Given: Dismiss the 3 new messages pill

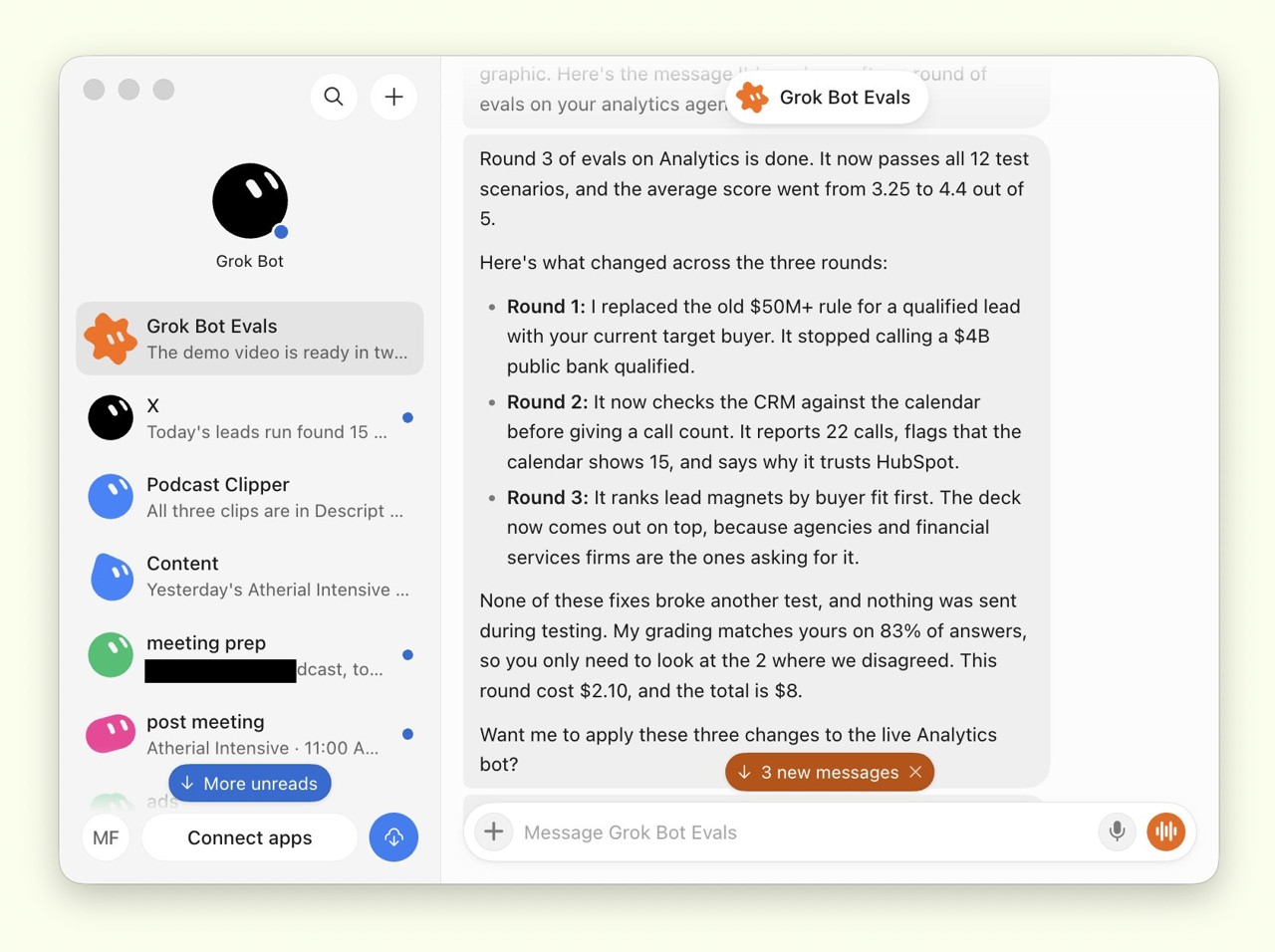Looking at the screenshot, I should [x=915, y=772].
